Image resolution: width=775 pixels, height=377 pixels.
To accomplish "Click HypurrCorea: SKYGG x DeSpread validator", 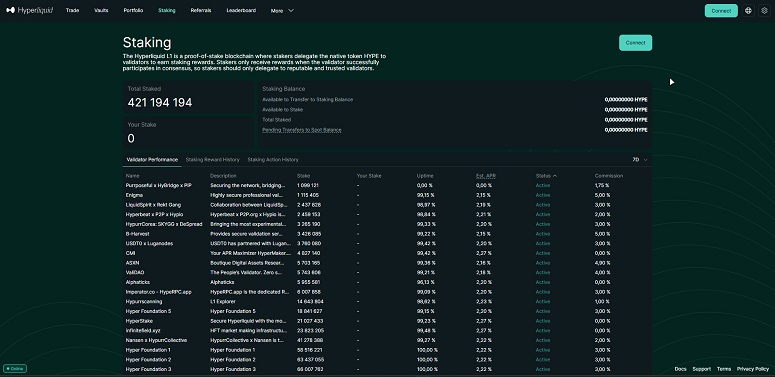I will (x=164, y=224).
